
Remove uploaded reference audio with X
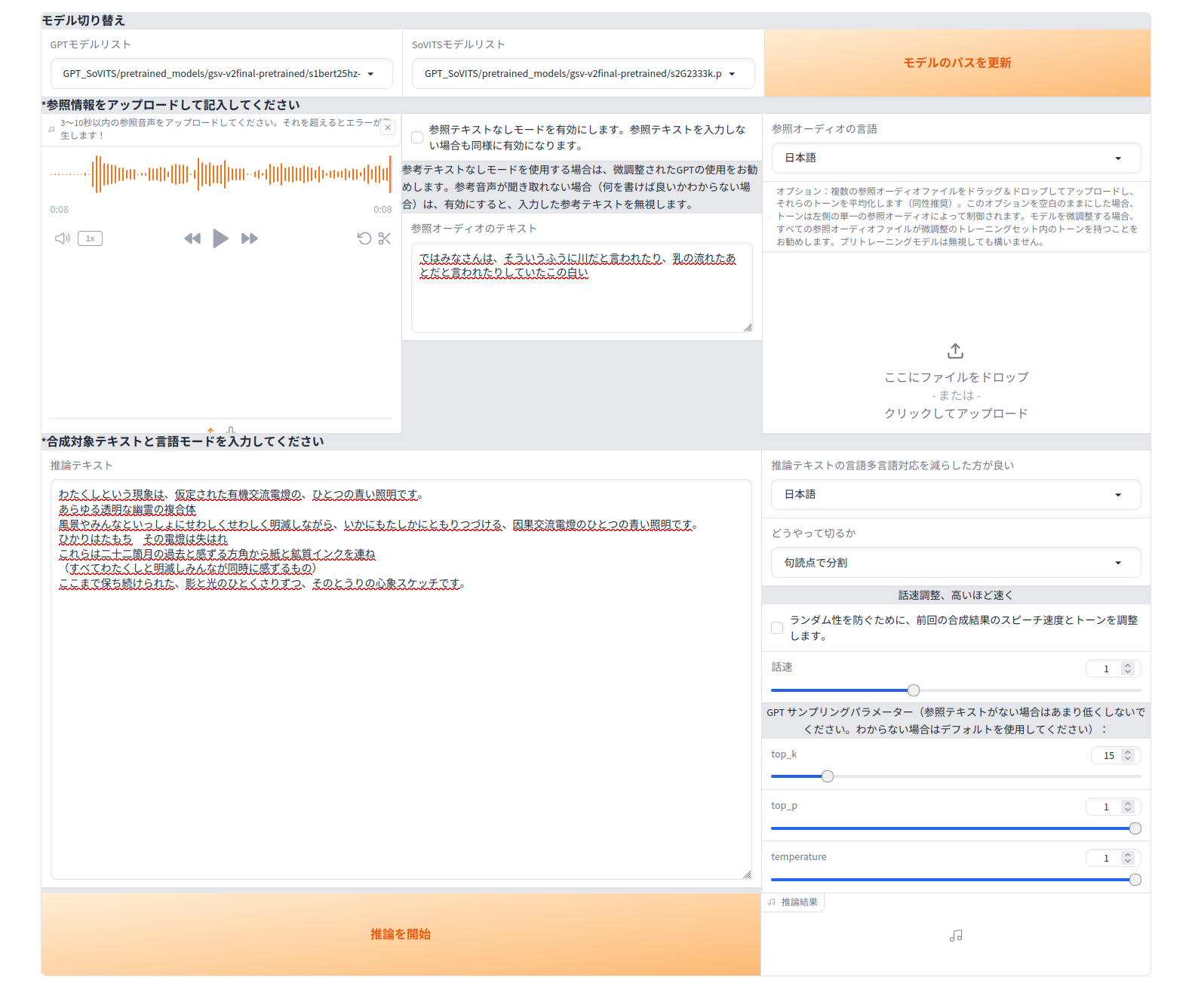(x=388, y=128)
